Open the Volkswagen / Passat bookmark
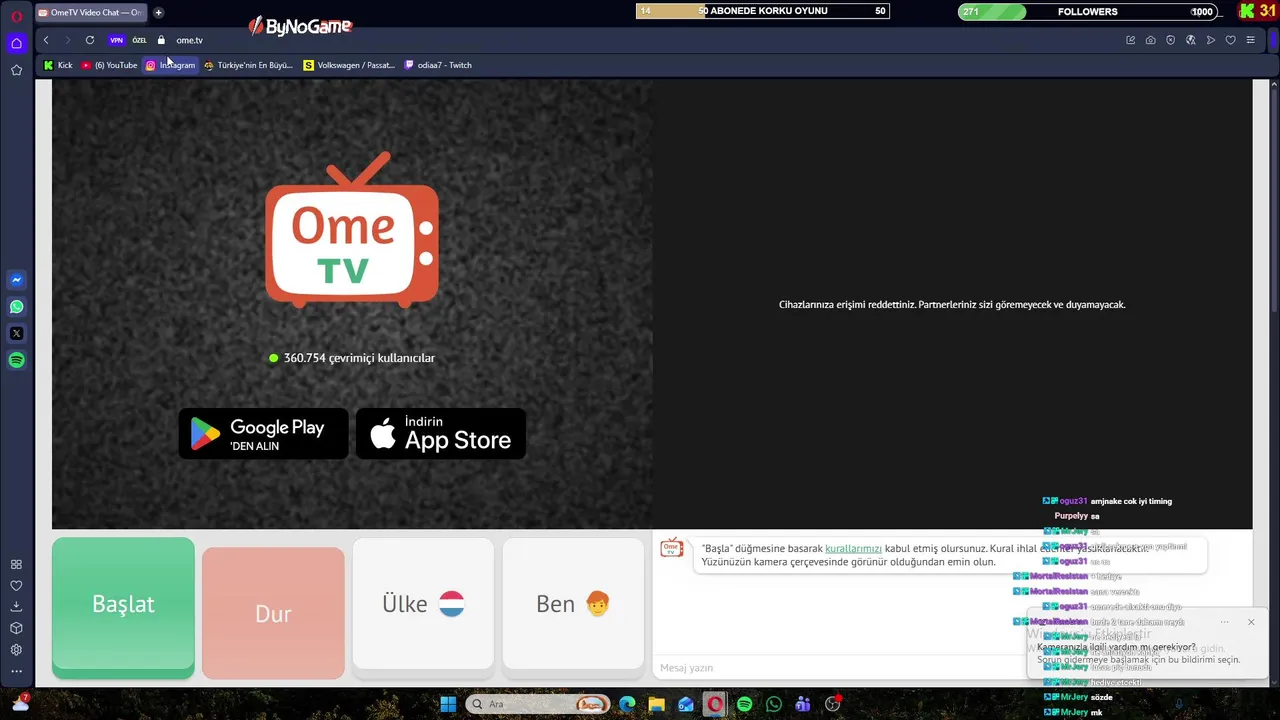Viewport: 1280px width, 720px height. point(349,65)
